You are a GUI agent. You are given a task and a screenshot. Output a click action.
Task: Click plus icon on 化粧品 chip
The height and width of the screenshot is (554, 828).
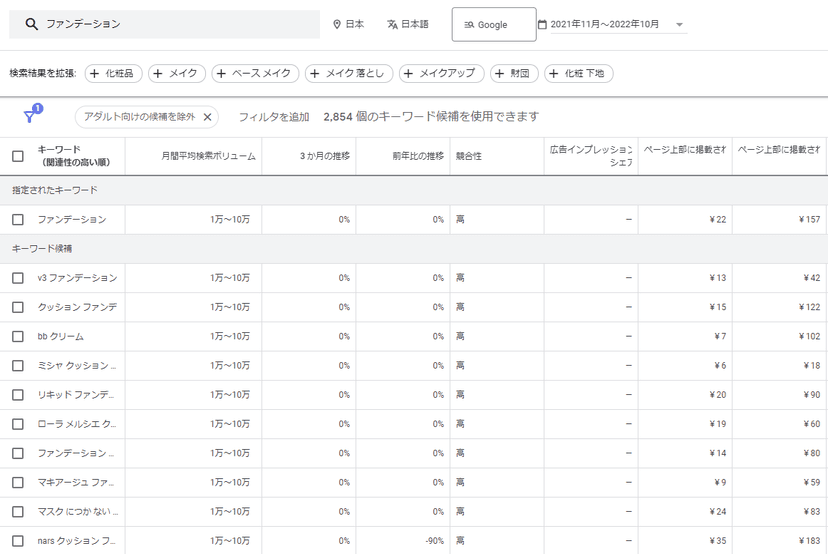94,73
